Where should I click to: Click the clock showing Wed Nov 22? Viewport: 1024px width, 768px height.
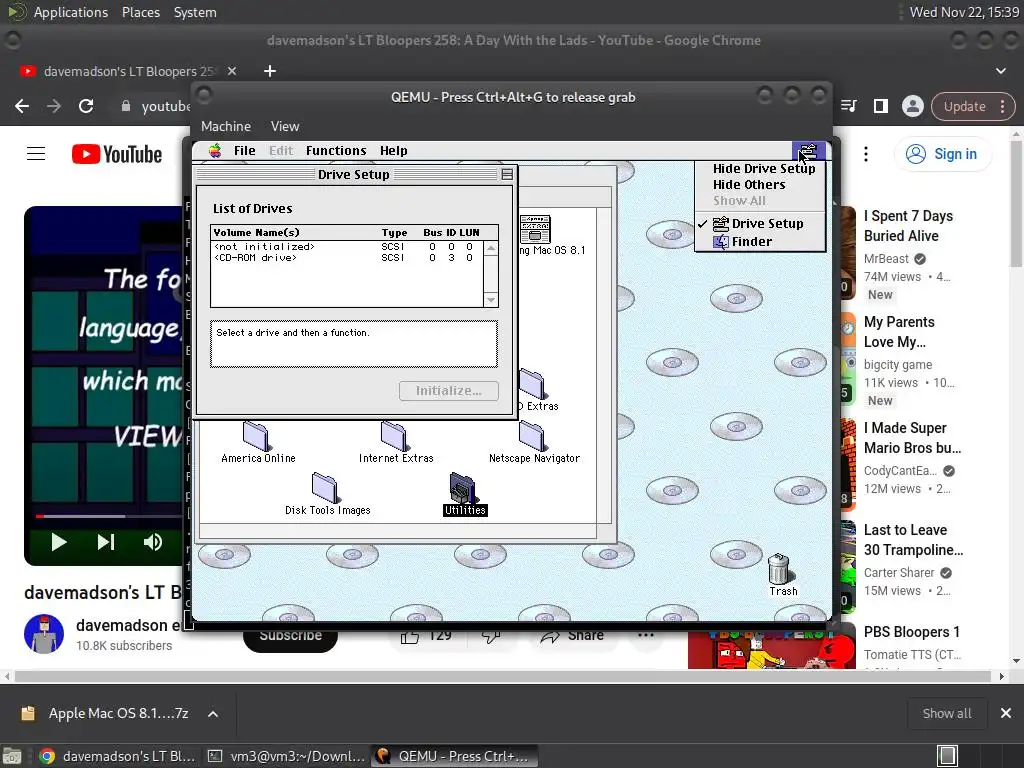click(964, 12)
